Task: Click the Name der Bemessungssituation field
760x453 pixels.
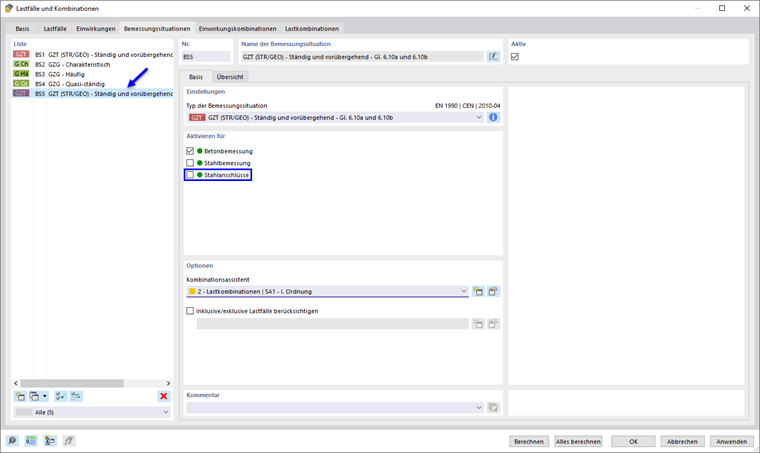Action: coord(363,57)
